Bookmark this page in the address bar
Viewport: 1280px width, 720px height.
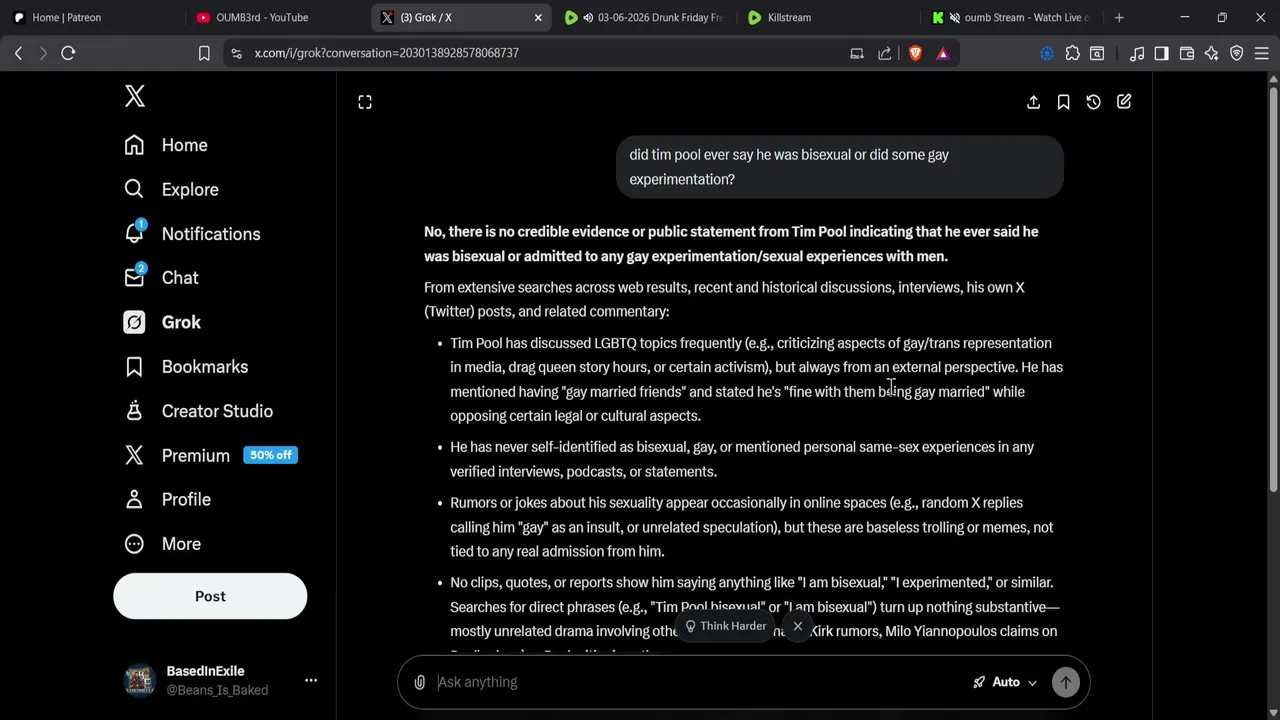coord(204,53)
